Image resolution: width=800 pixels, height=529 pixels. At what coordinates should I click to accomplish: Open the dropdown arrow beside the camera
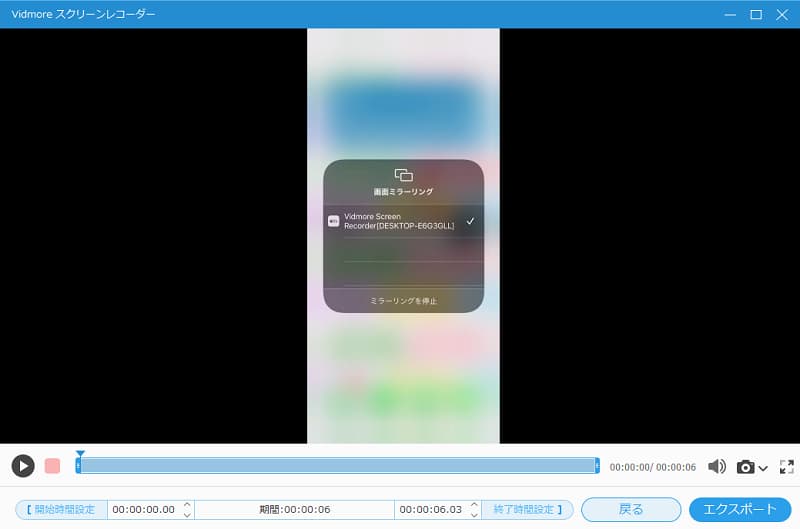click(763, 468)
